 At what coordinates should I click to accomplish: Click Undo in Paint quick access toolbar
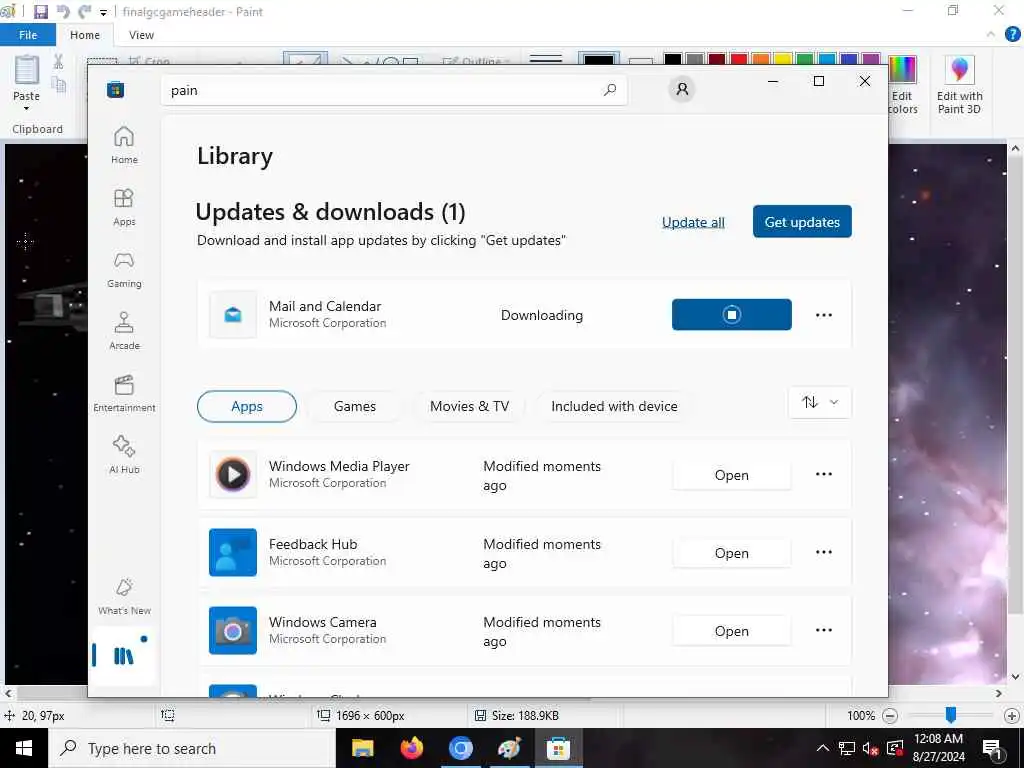(x=63, y=12)
